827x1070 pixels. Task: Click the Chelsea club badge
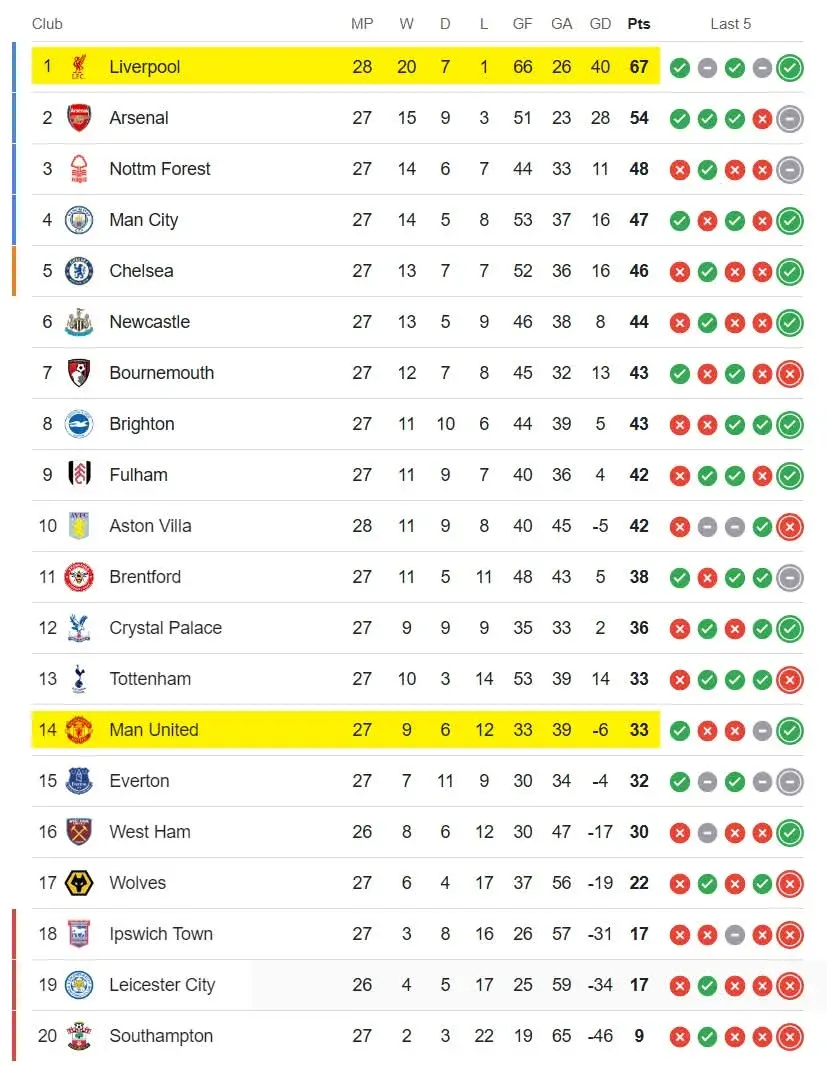[79, 271]
